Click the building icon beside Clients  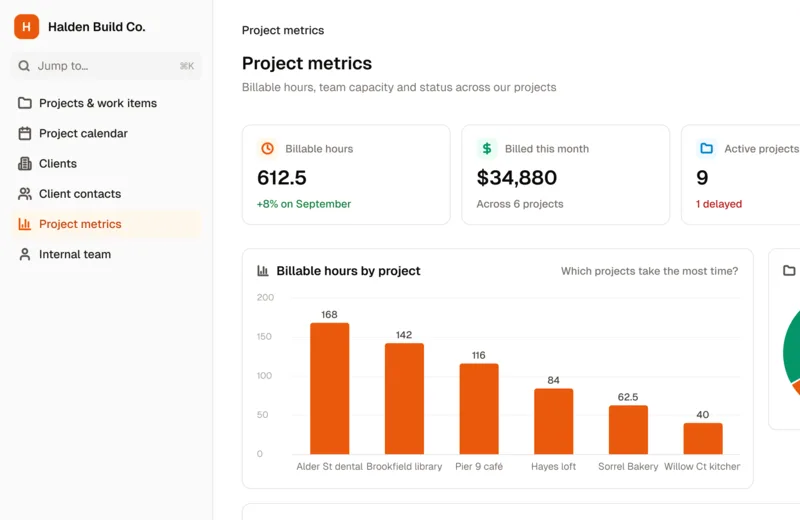(24, 163)
